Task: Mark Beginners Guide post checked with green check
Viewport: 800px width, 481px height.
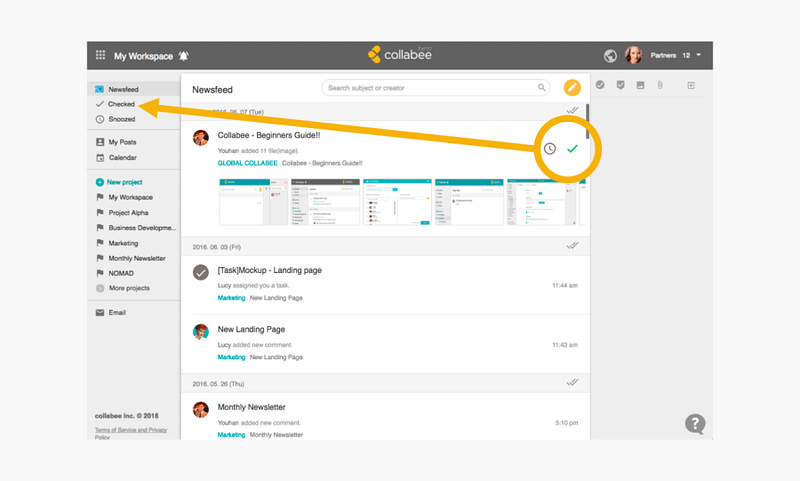Action: tap(572, 148)
